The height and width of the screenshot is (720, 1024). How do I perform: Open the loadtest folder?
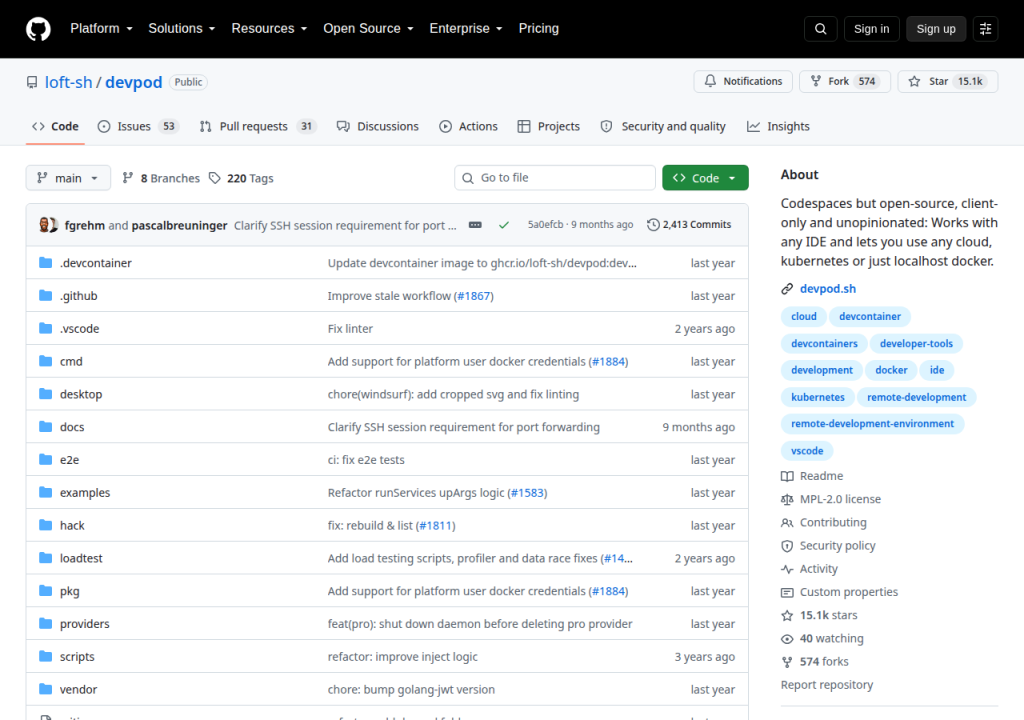81,558
